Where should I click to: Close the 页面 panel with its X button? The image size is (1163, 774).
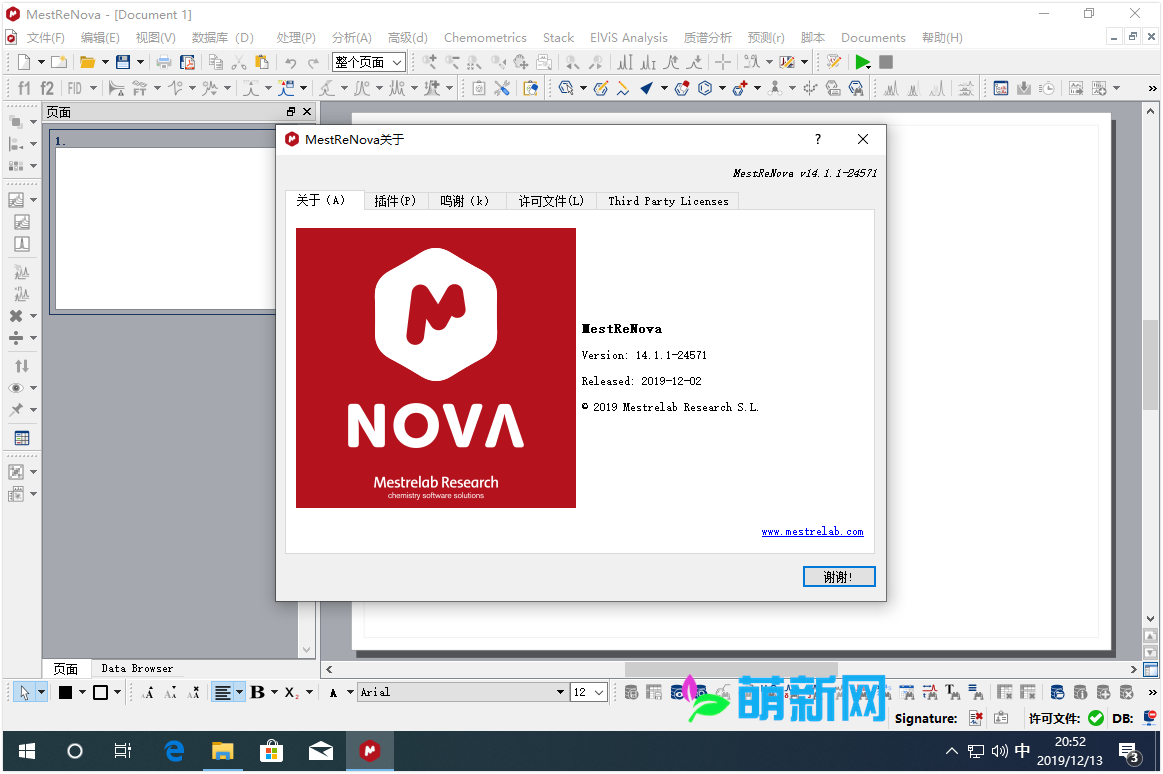307,112
